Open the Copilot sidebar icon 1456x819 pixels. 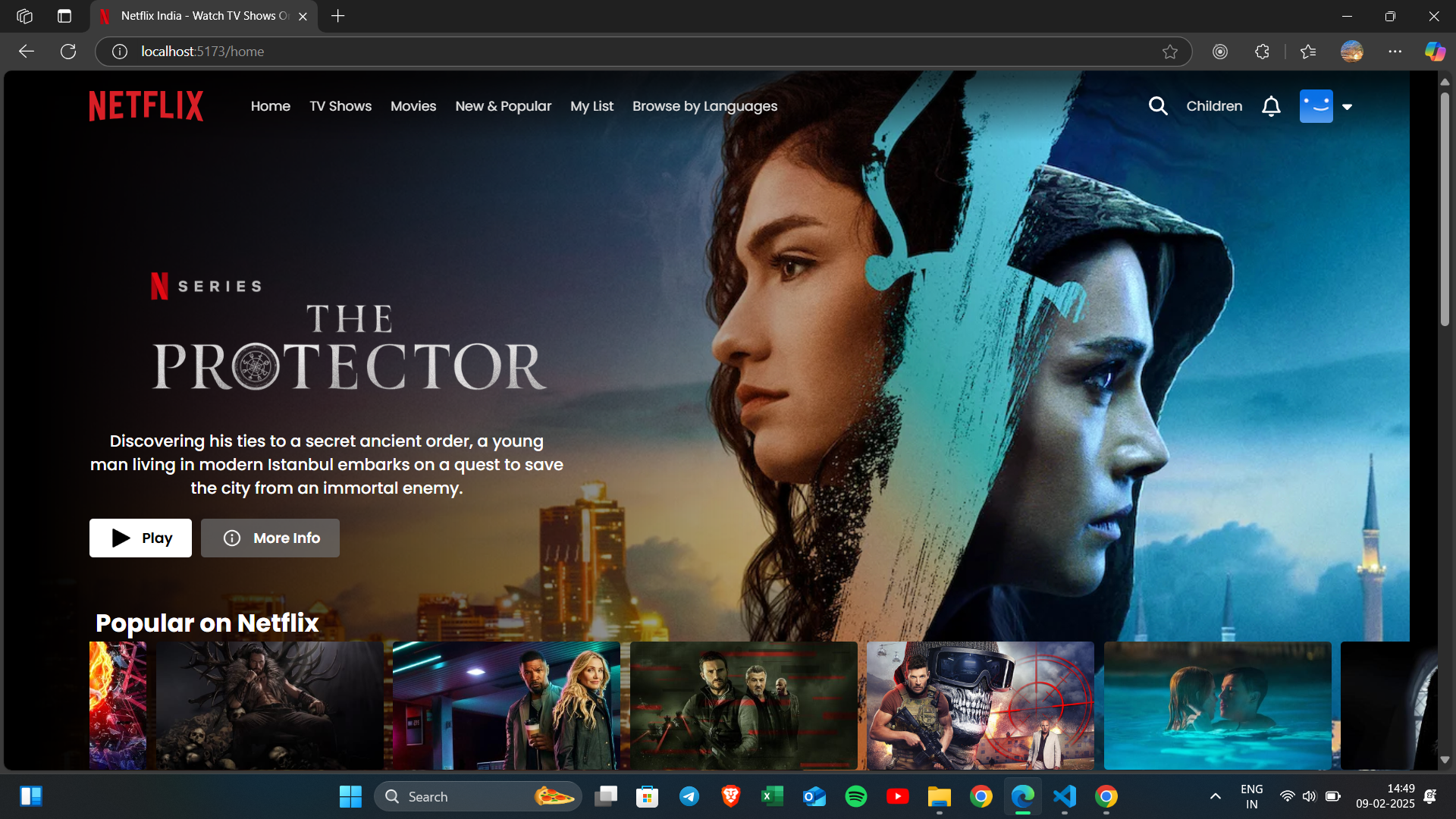click(1435, 52)
